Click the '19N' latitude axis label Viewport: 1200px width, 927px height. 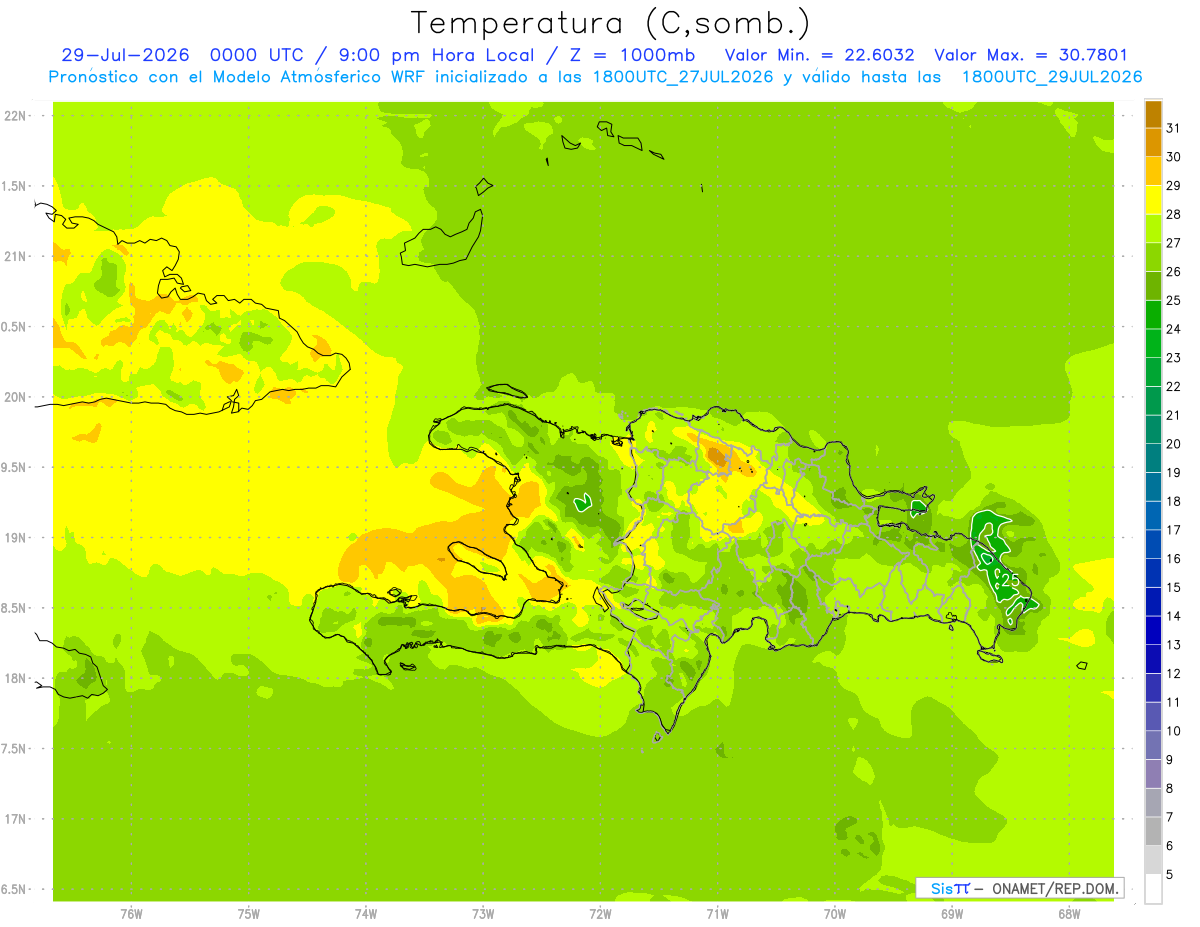coord(16,538)
